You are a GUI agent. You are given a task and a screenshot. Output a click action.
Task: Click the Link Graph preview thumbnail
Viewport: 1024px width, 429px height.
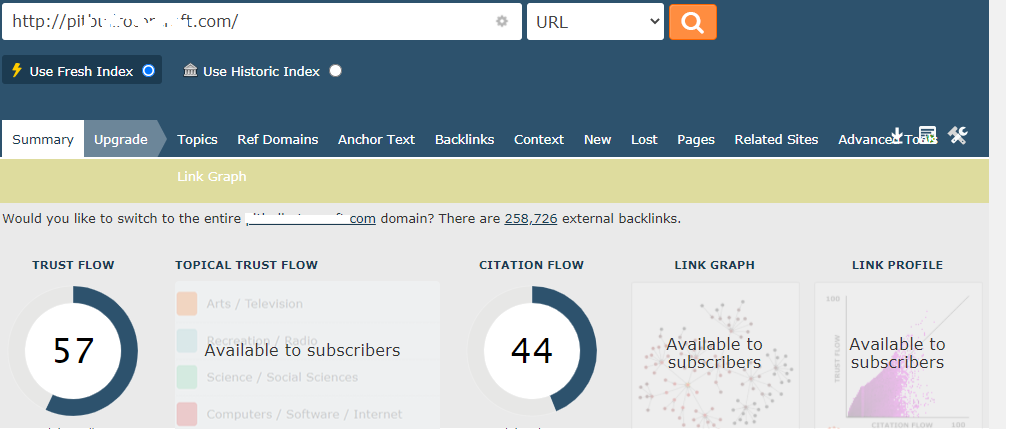pyautogui.click(x=715, y=355)
